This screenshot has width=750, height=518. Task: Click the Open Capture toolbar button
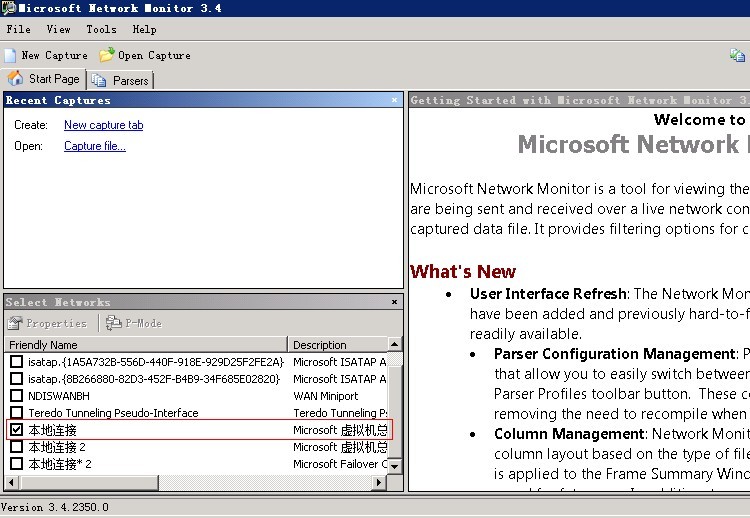pos(145,55)
